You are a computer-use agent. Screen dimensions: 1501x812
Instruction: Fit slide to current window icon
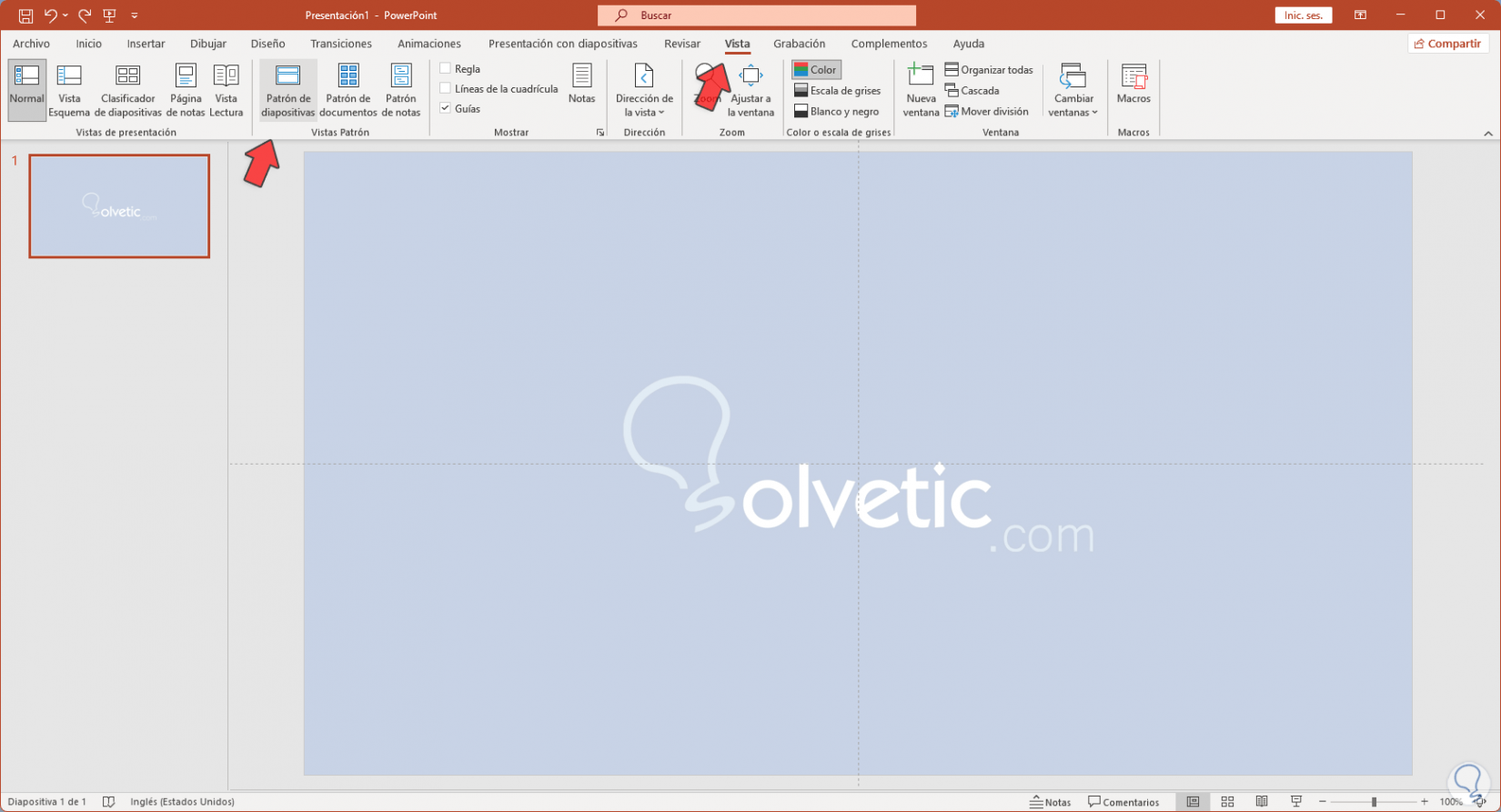tap(1481, 802)
